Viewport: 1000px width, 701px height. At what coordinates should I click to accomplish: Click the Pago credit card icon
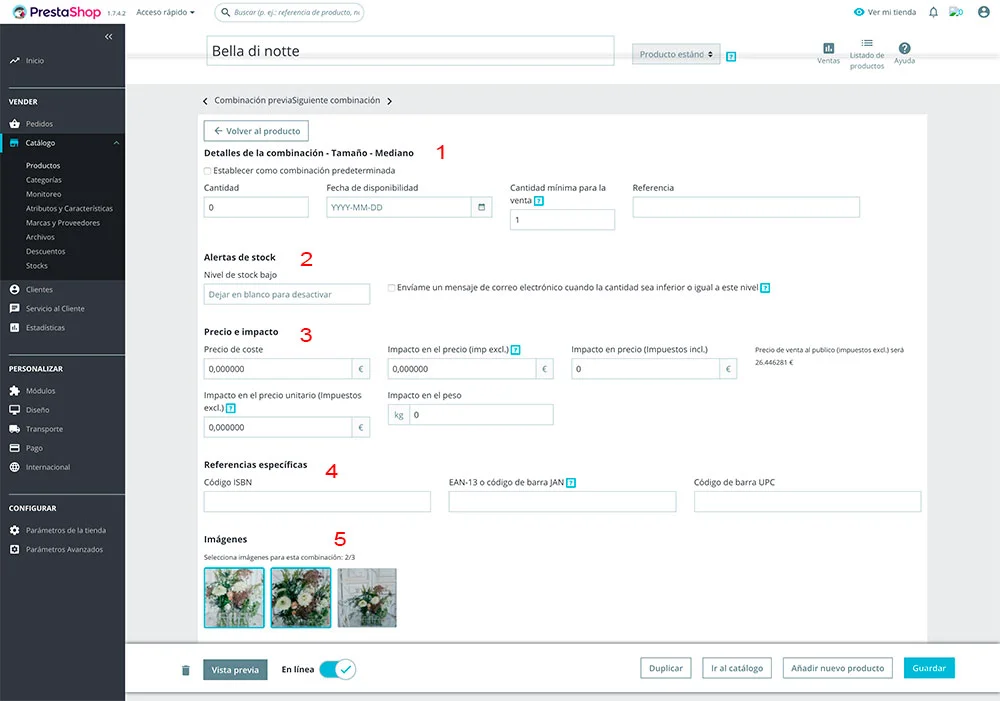pos(15,448)
